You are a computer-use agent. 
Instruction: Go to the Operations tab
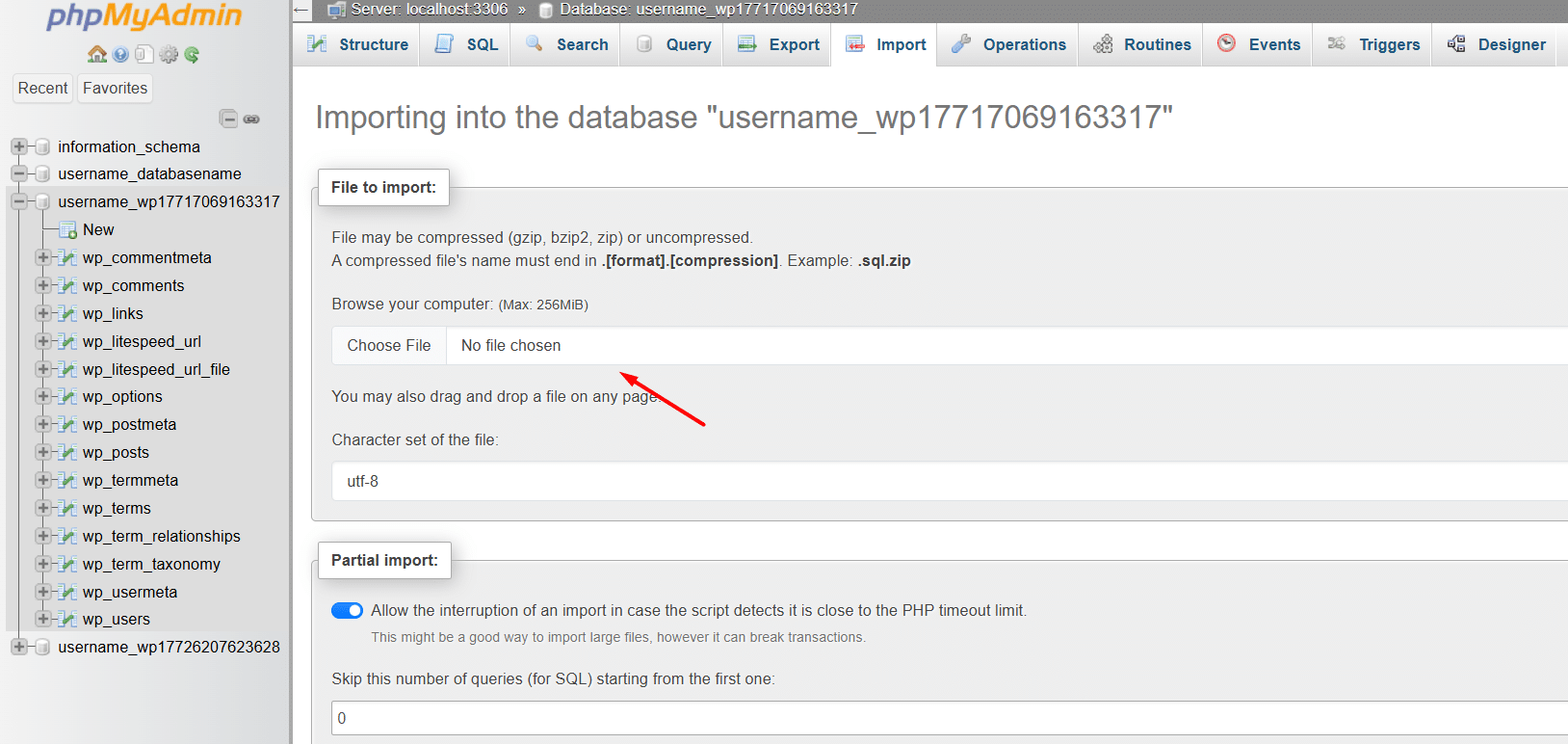click(1008, 44)
